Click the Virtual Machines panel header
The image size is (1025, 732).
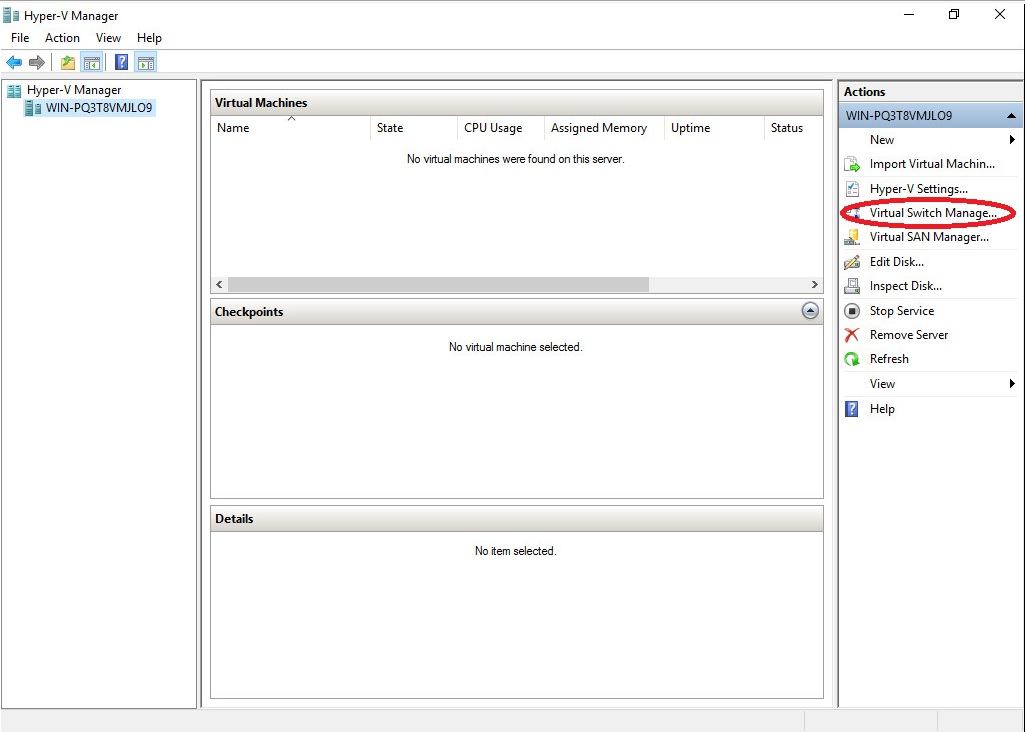point(516,103)
